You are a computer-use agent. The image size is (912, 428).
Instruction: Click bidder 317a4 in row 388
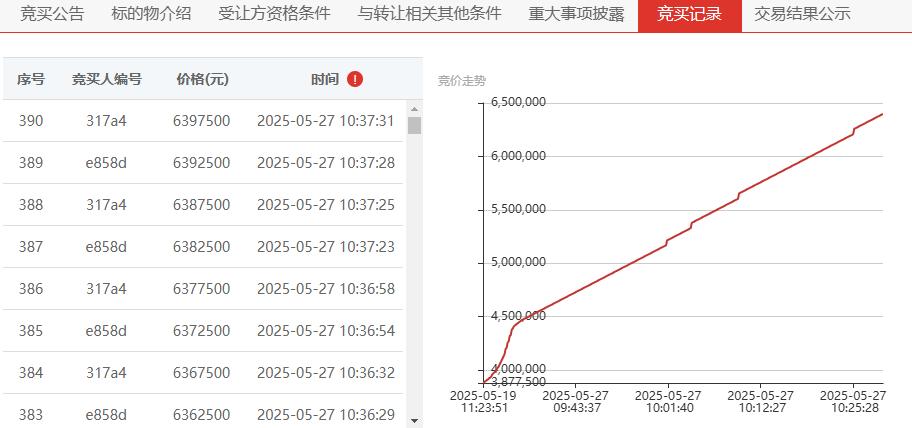pyautogui.click(x=106, y=205)
